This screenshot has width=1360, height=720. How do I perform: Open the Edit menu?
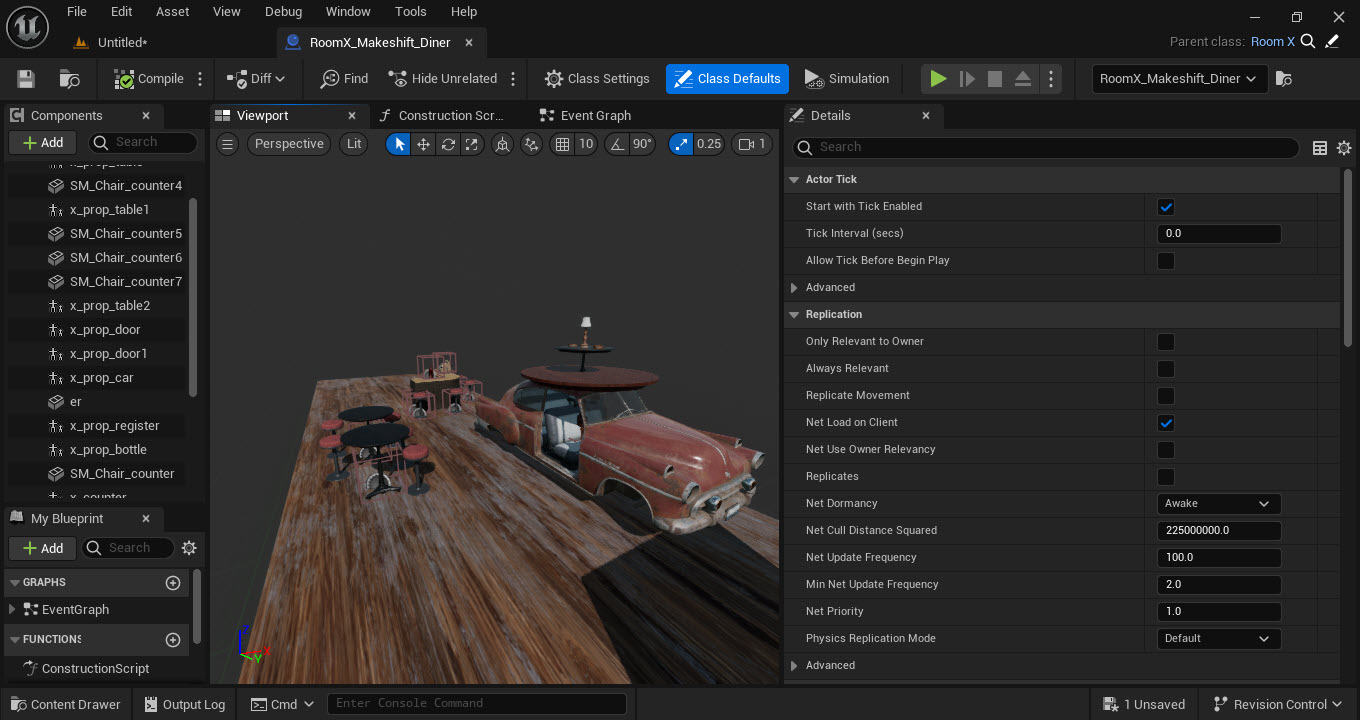coord(121,12)
